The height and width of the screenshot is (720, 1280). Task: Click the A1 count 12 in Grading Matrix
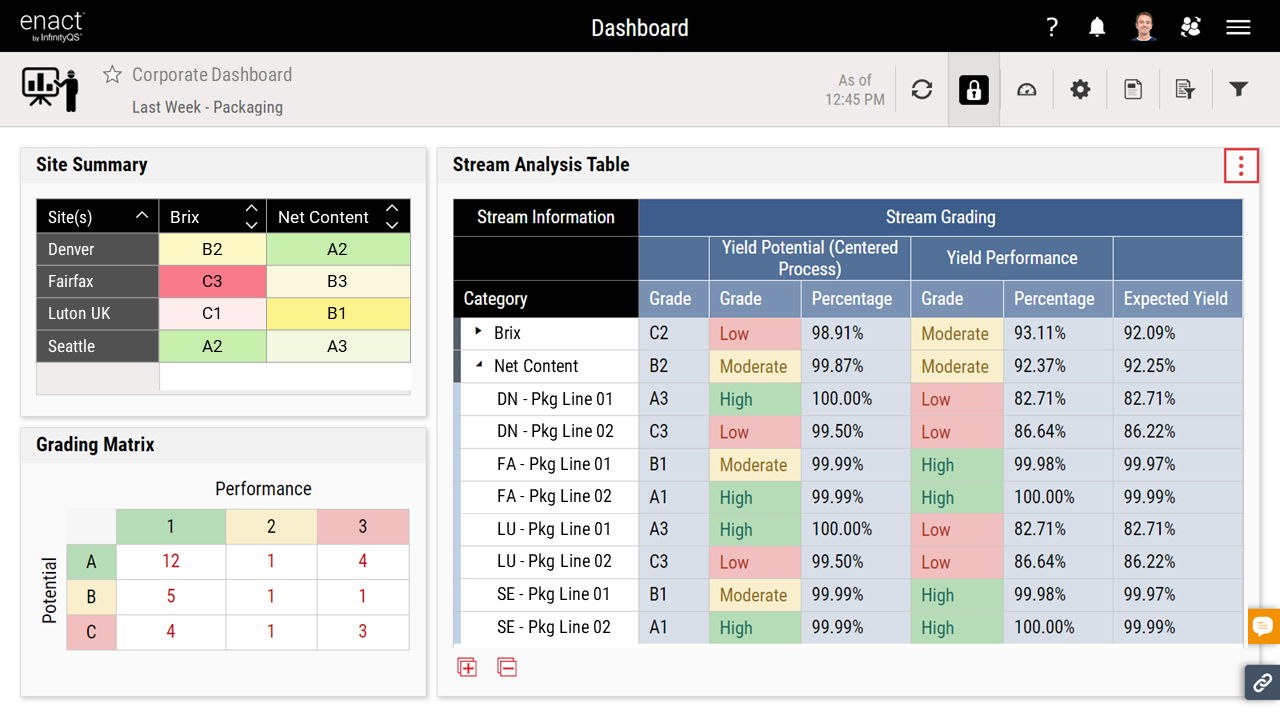(171, 562)
